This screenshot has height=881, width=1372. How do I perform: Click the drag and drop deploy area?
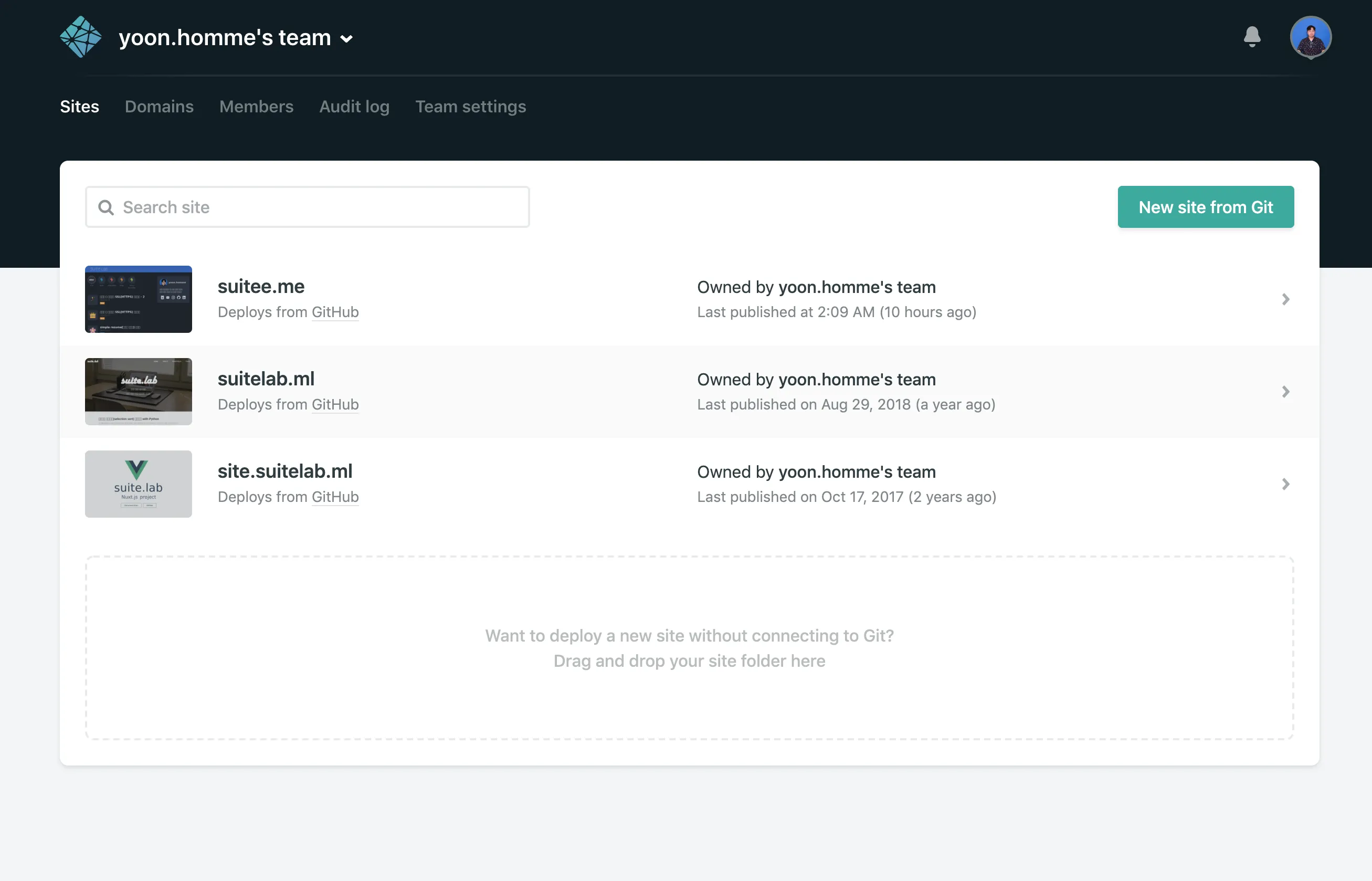[x=689, y=647]
